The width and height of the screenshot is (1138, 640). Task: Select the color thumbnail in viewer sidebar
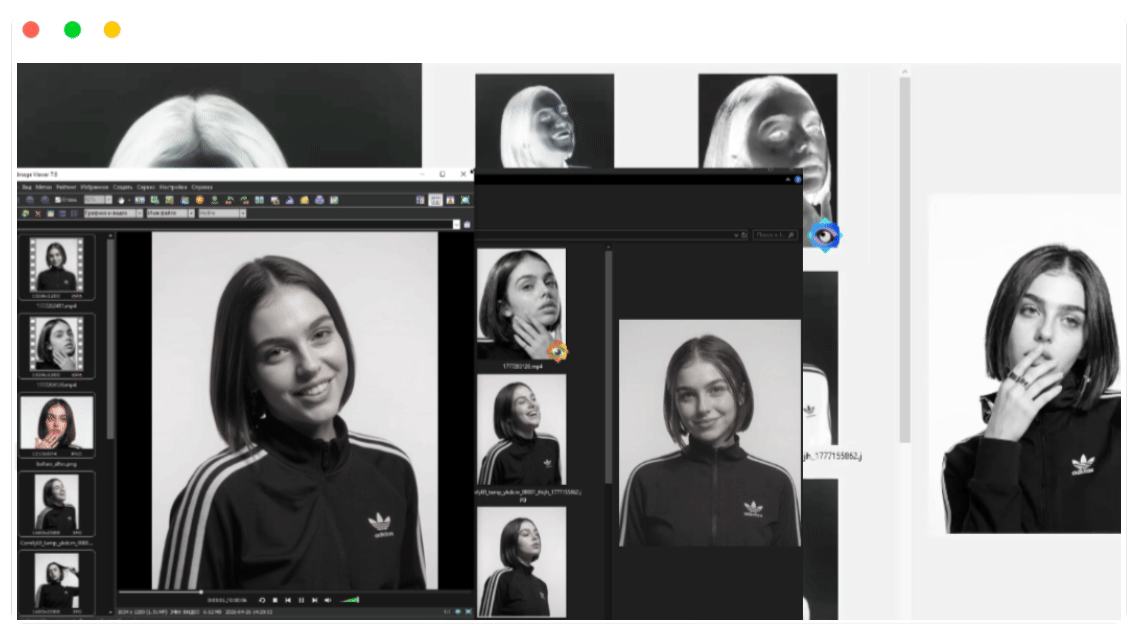coord(57,425)
